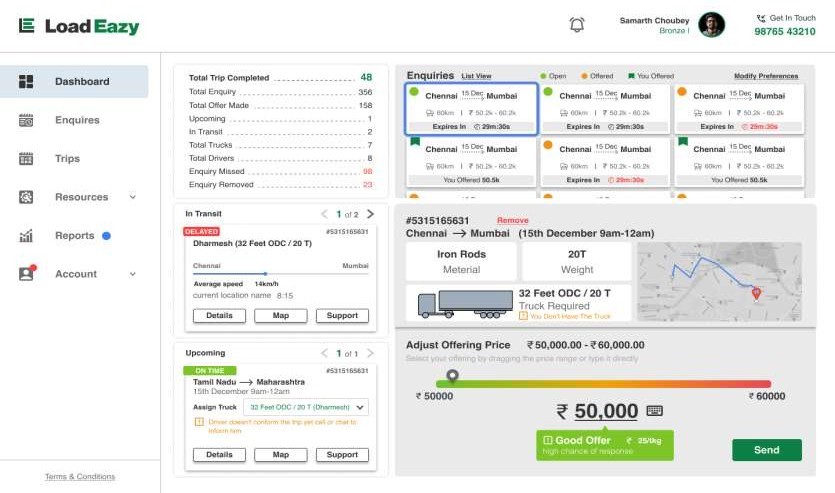Click Remove next to enquiry #5315165631

click(x=512, y=220)
